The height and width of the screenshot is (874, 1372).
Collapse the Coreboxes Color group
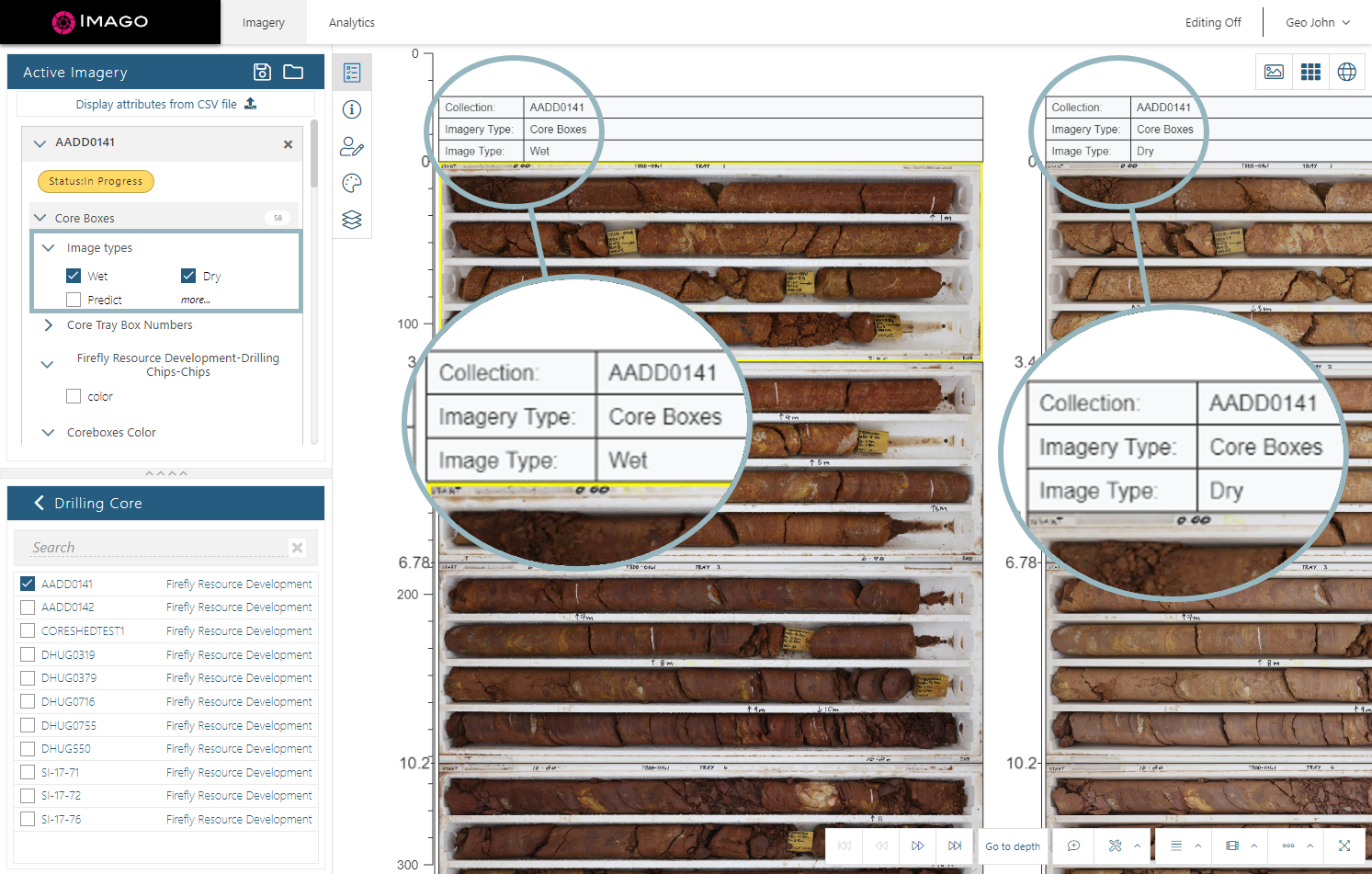[49, 433]
